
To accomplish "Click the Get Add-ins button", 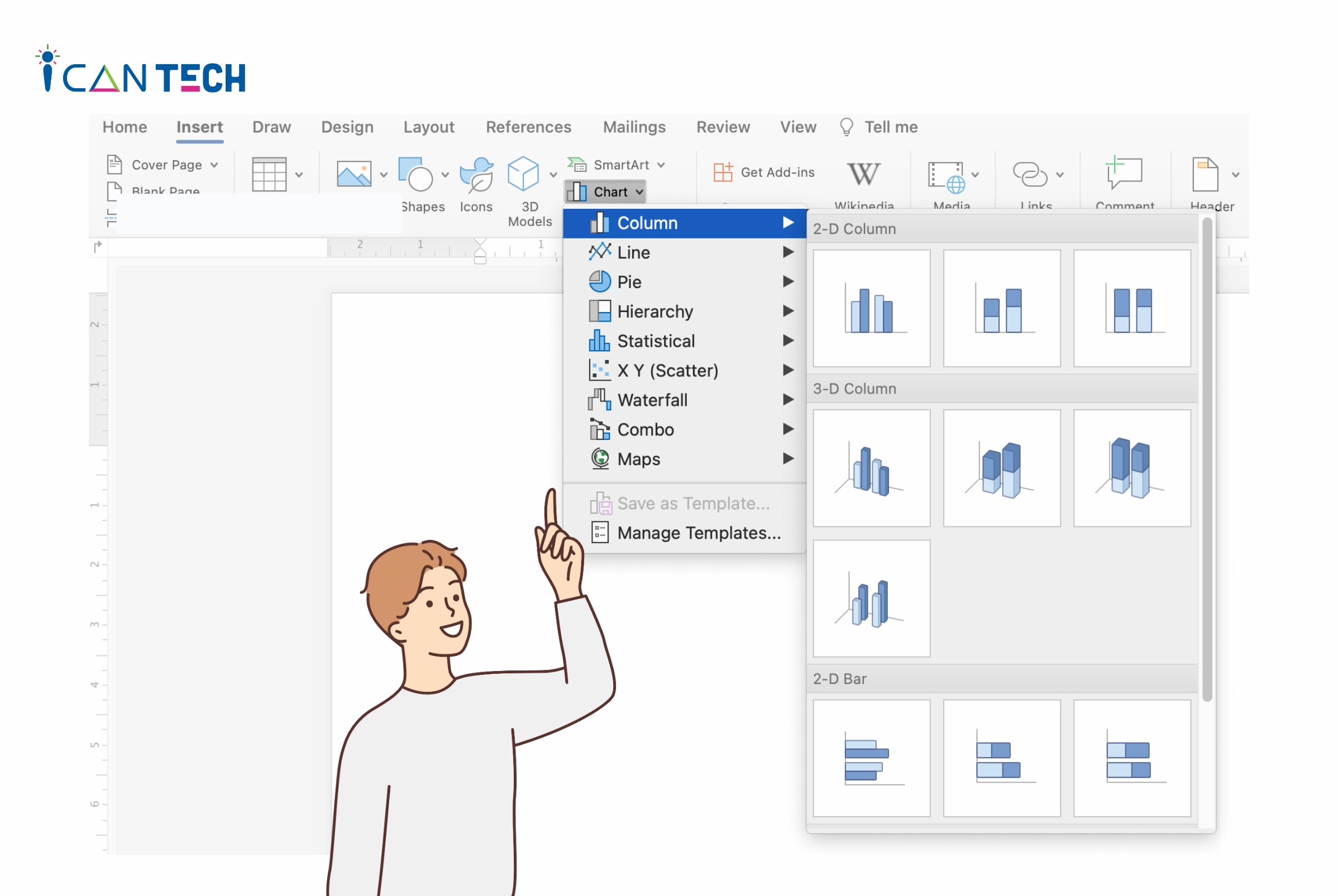I will tap(763, 172).
